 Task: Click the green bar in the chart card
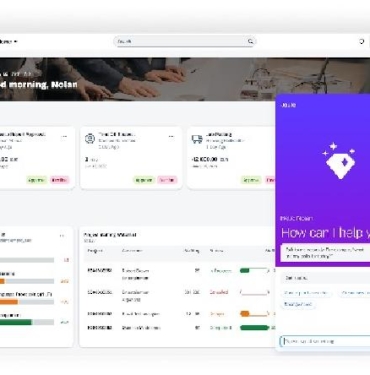[x=16, y=322]
